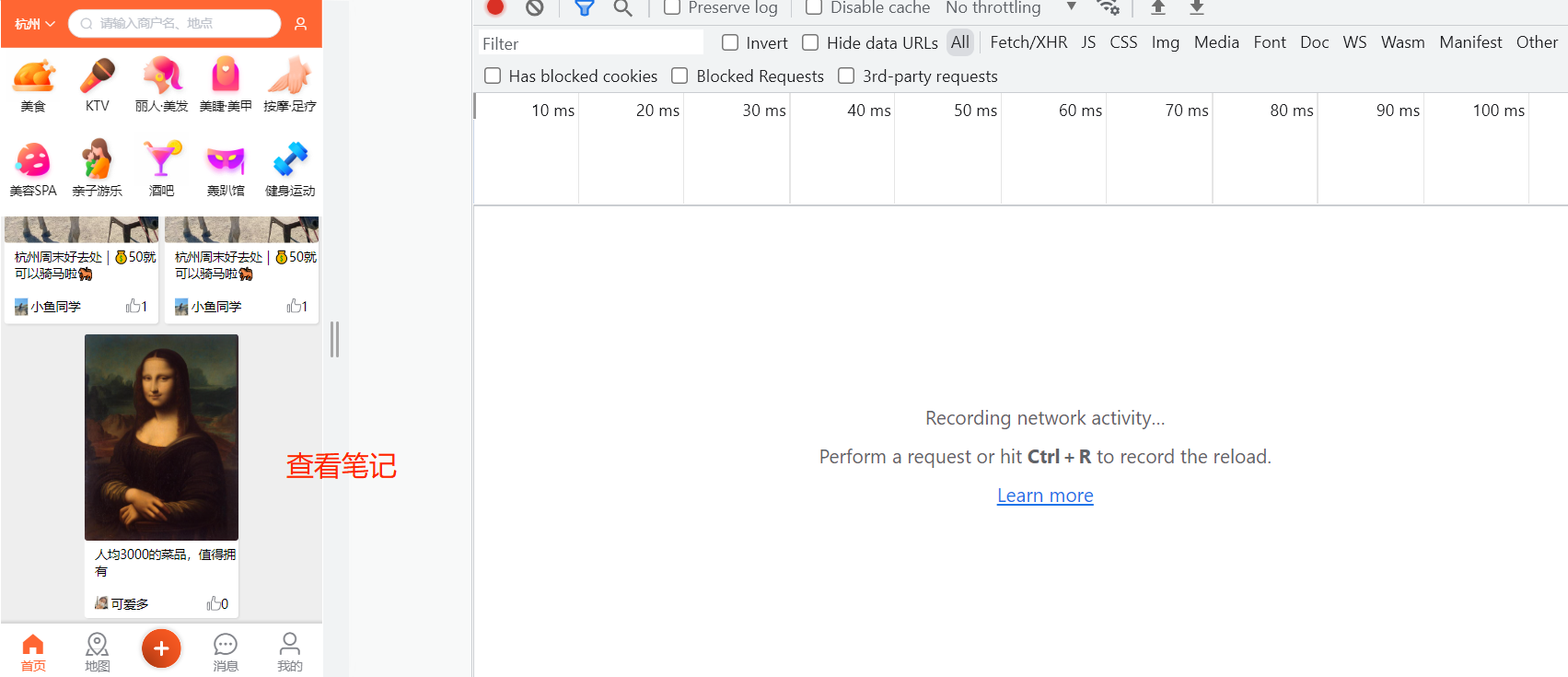Open the right 杭州周末好去处 post title
This screenshot has height=677, width=1568.
coord(245,265)
